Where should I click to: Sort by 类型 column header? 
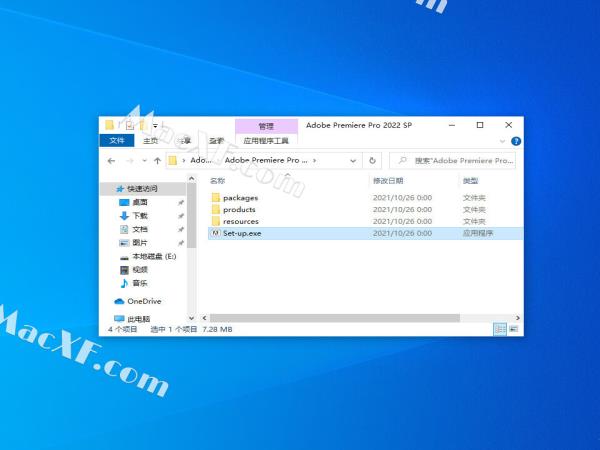point(471,181)
